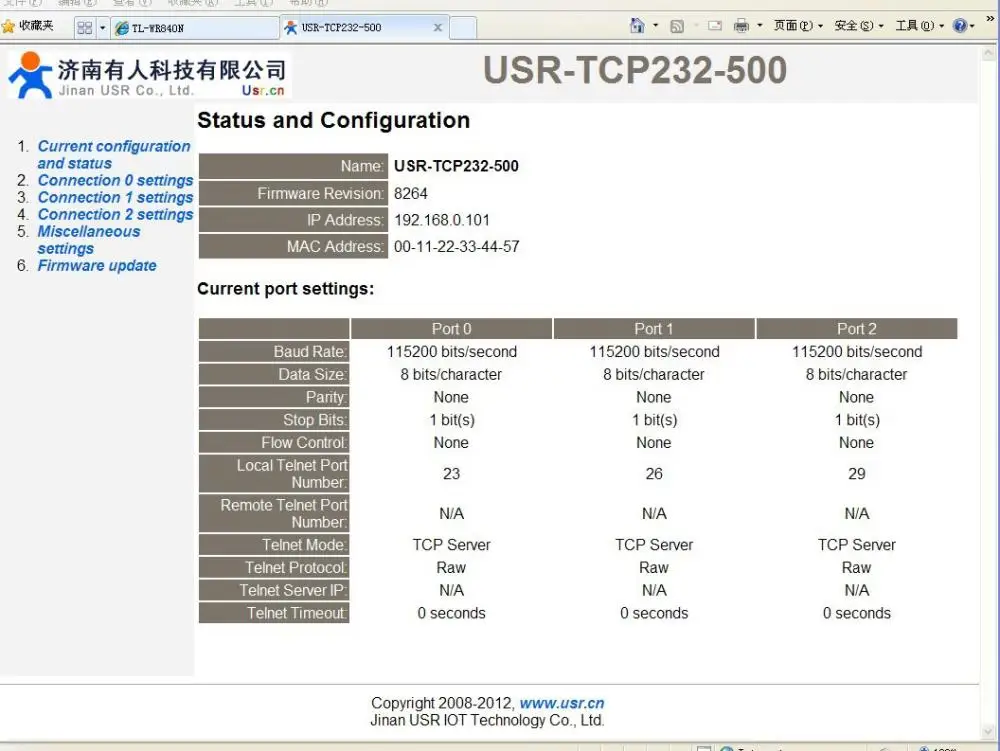Image resolution: width=1000 pixels, height=751 pixels.
Task: Open the Quick Tabs grid icon
Action: 84,27
